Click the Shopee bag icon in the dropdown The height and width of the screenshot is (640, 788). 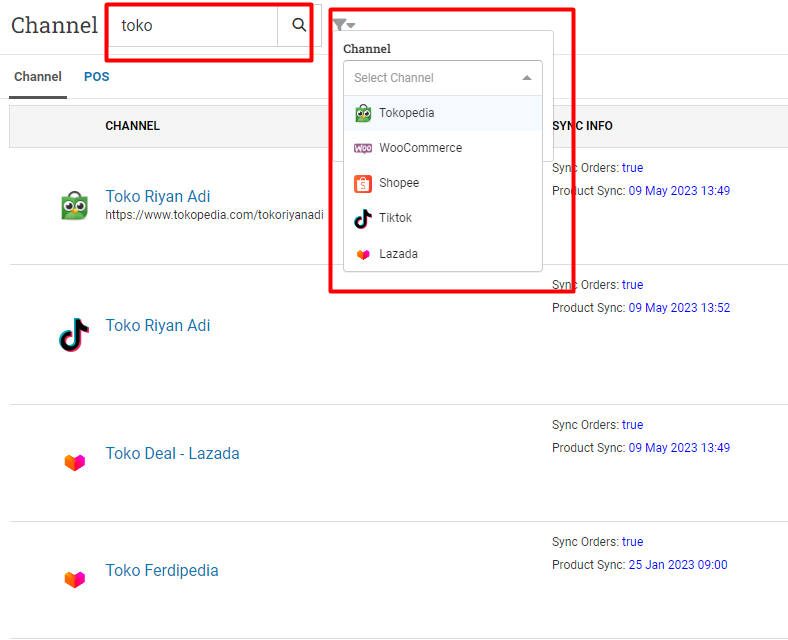pos(363,183)
